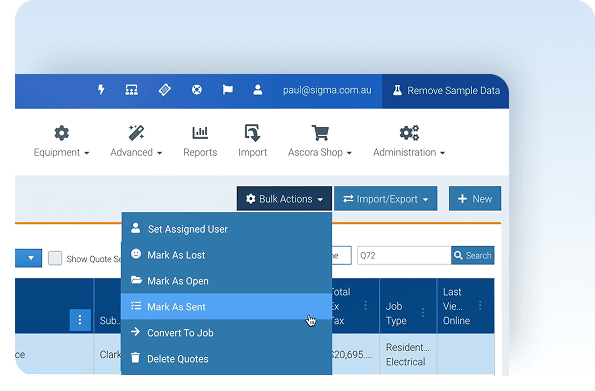
Task: Choose Mark As Sent
Action: click(x=227, y=306)
